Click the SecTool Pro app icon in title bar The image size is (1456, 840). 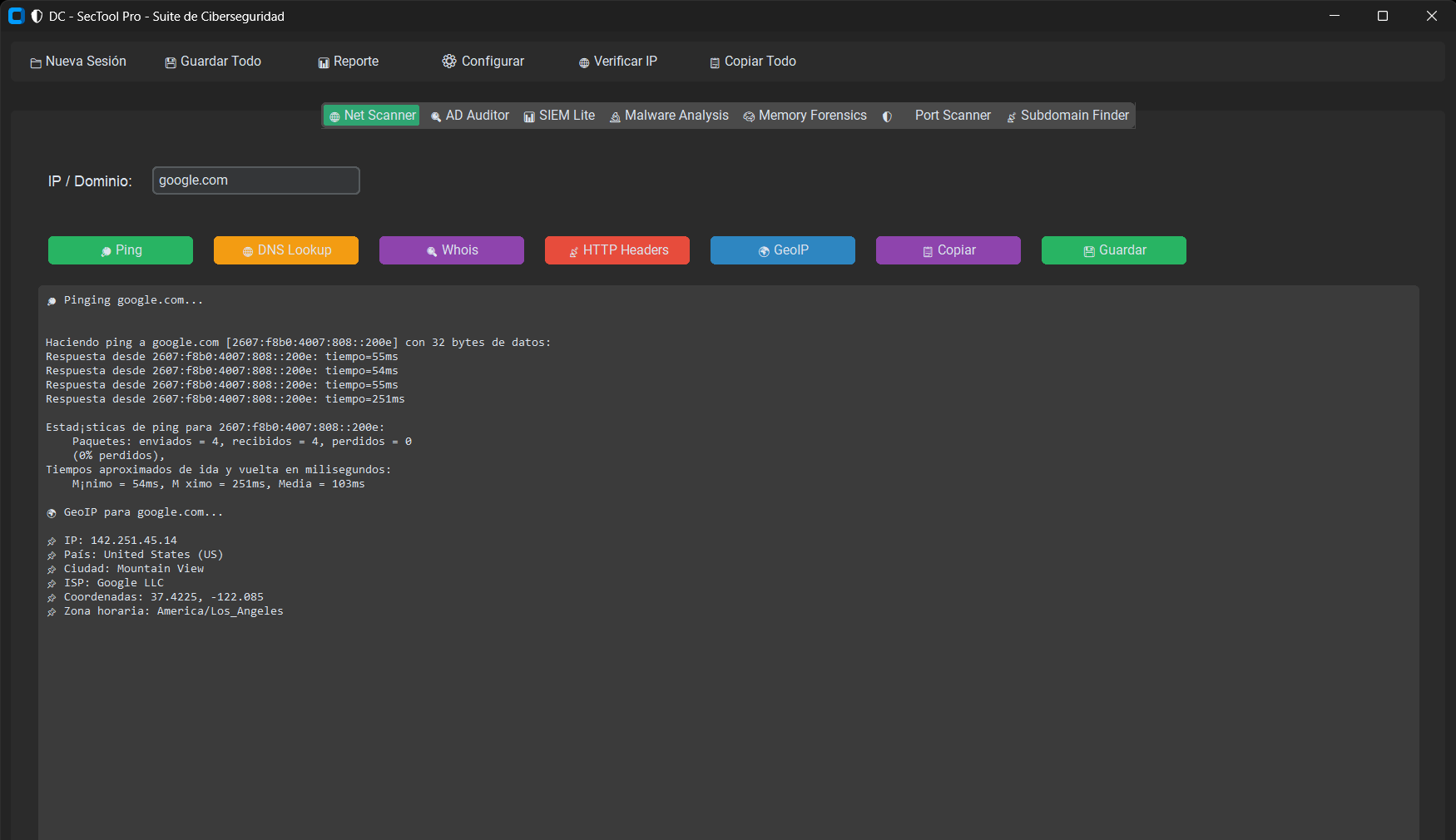(16, 16)
